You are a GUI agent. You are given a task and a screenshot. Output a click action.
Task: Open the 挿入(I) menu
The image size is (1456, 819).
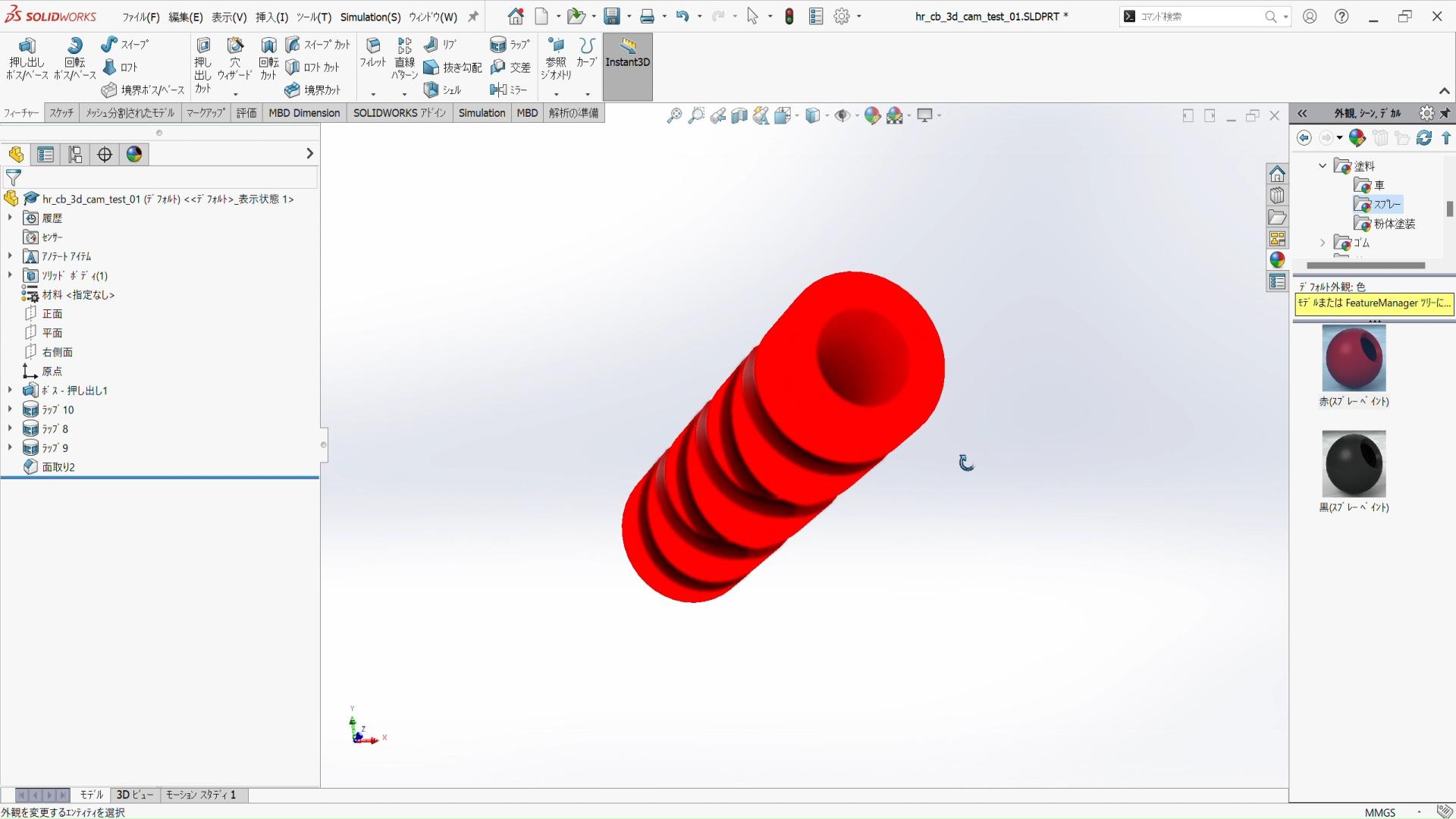pyautogui.click(x=271, y=17)
